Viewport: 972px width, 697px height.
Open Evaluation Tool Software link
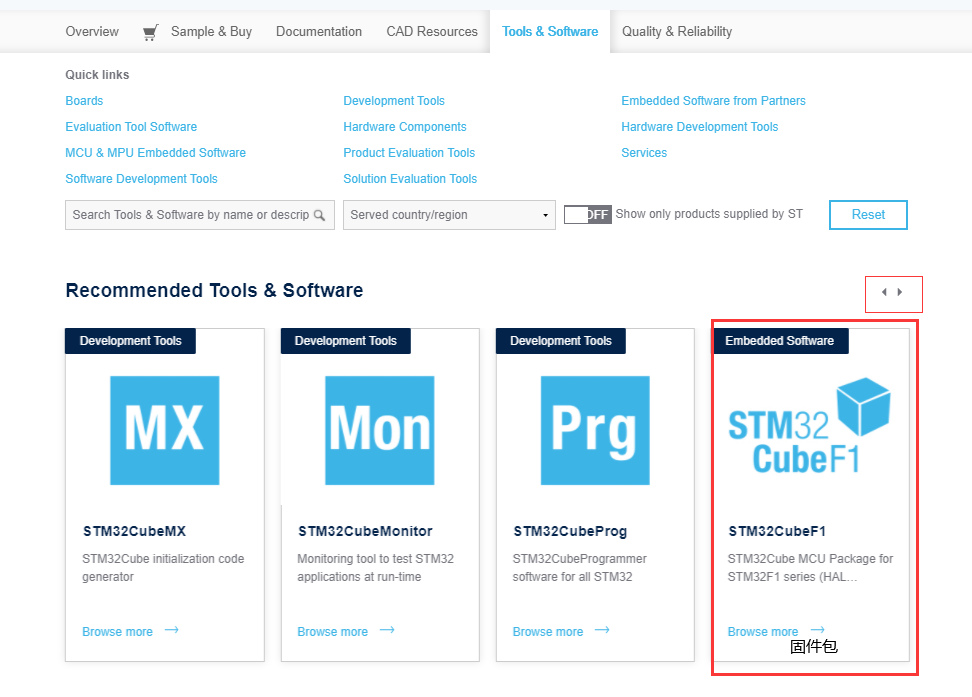tap(131, 127)
